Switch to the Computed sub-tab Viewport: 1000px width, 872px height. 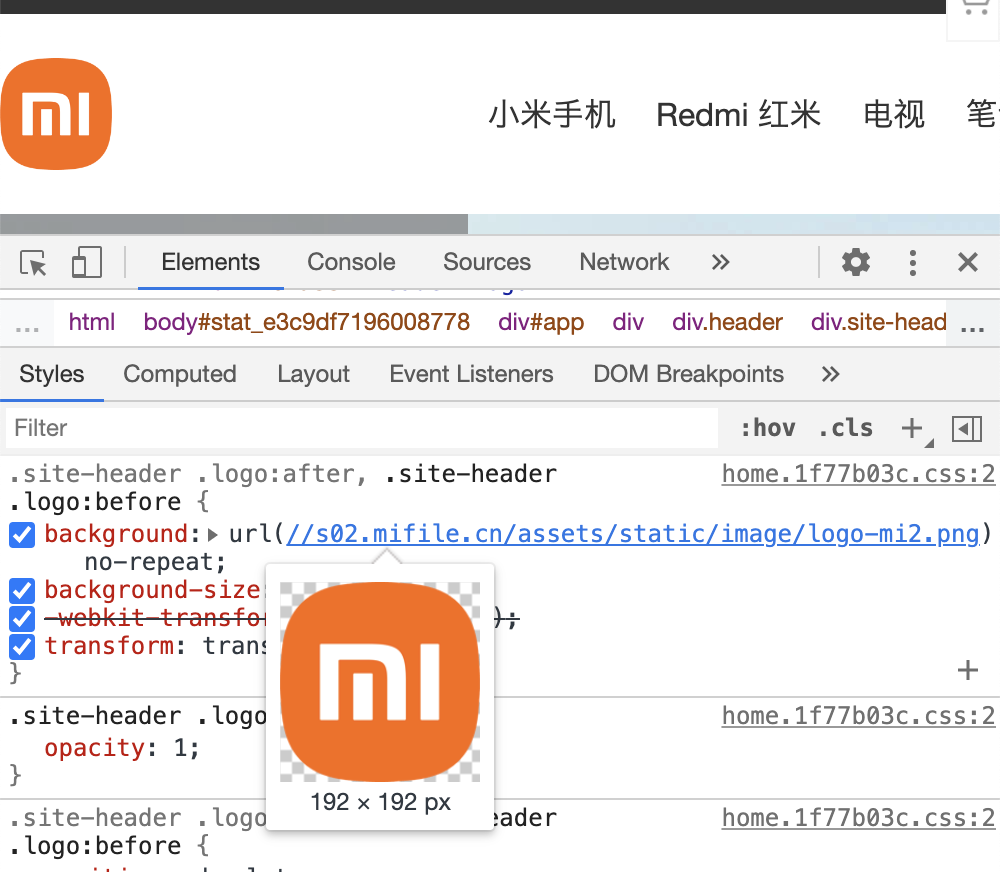click(180, 374)
